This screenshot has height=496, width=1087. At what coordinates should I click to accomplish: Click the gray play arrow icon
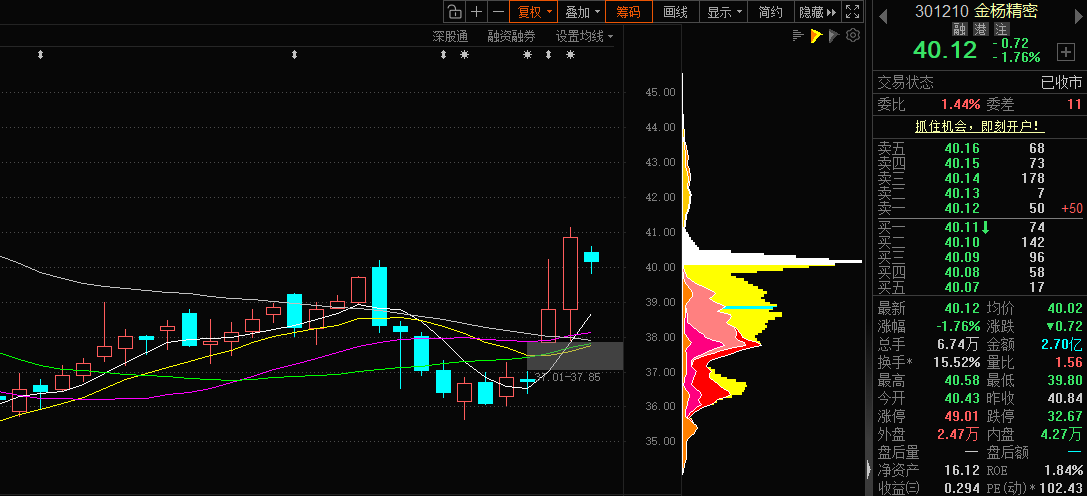834,35
